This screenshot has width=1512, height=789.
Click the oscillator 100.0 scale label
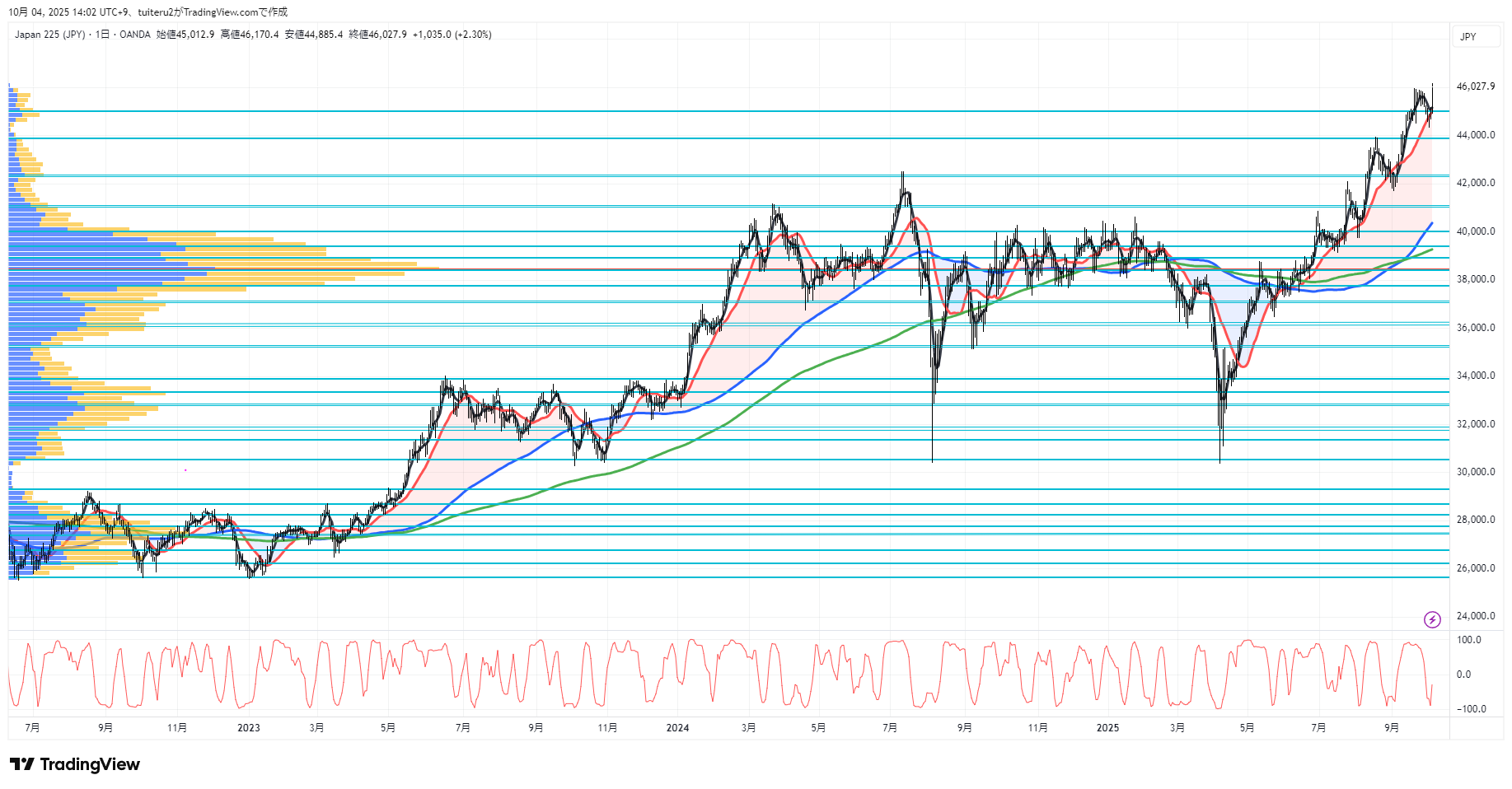tap(1468, 640)
